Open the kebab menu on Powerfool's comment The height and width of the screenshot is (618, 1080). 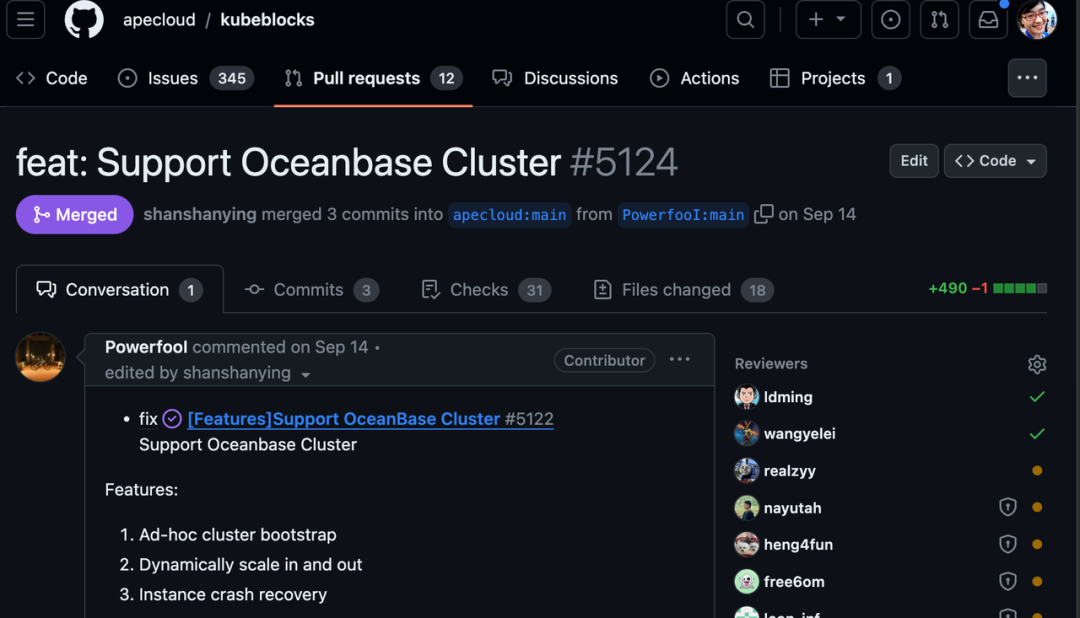click(x=679, y=360)
